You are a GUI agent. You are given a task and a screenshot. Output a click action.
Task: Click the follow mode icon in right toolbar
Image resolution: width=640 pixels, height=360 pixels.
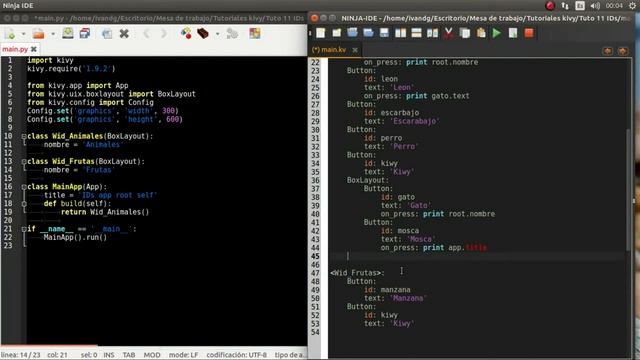click(x=432, y=33)
